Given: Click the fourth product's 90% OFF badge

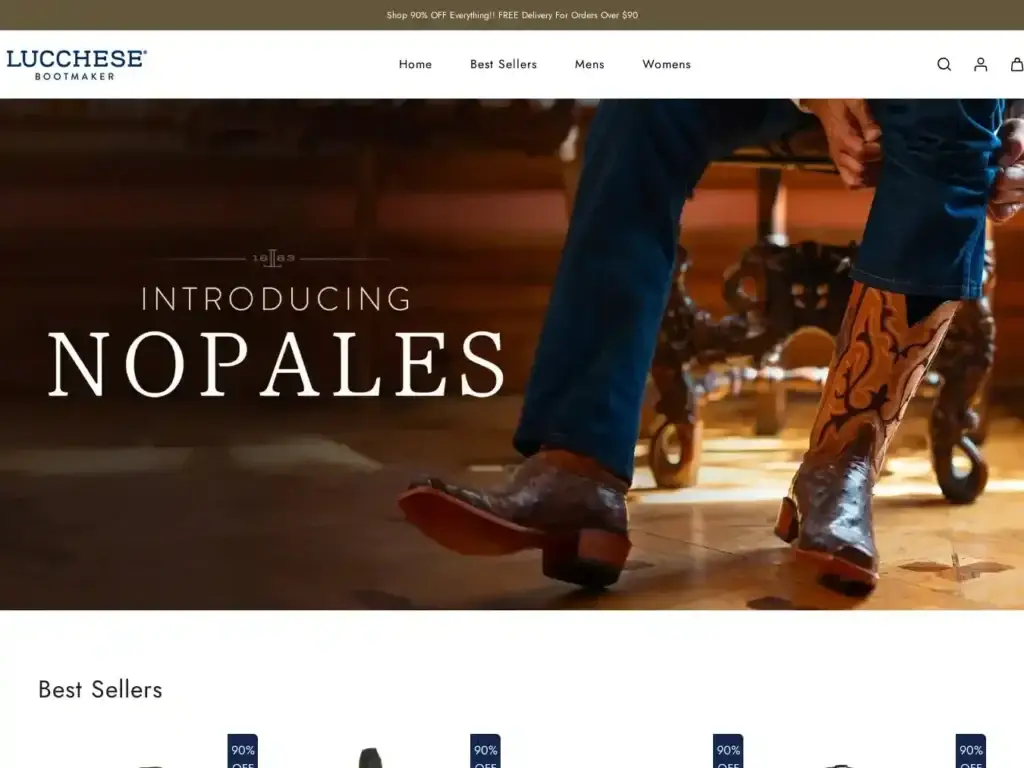Looking at the screenshot, I should pyautogui.click(x=970, y=751).
